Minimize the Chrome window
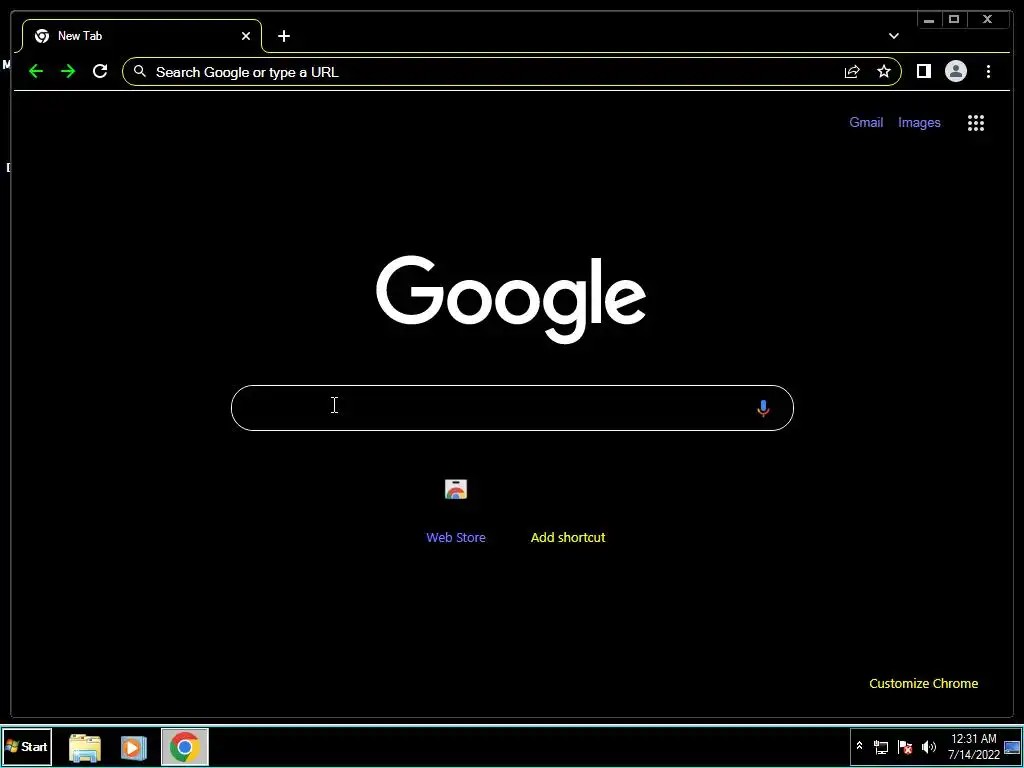This screenshot has width=1024, height=768. coord(929,20)
